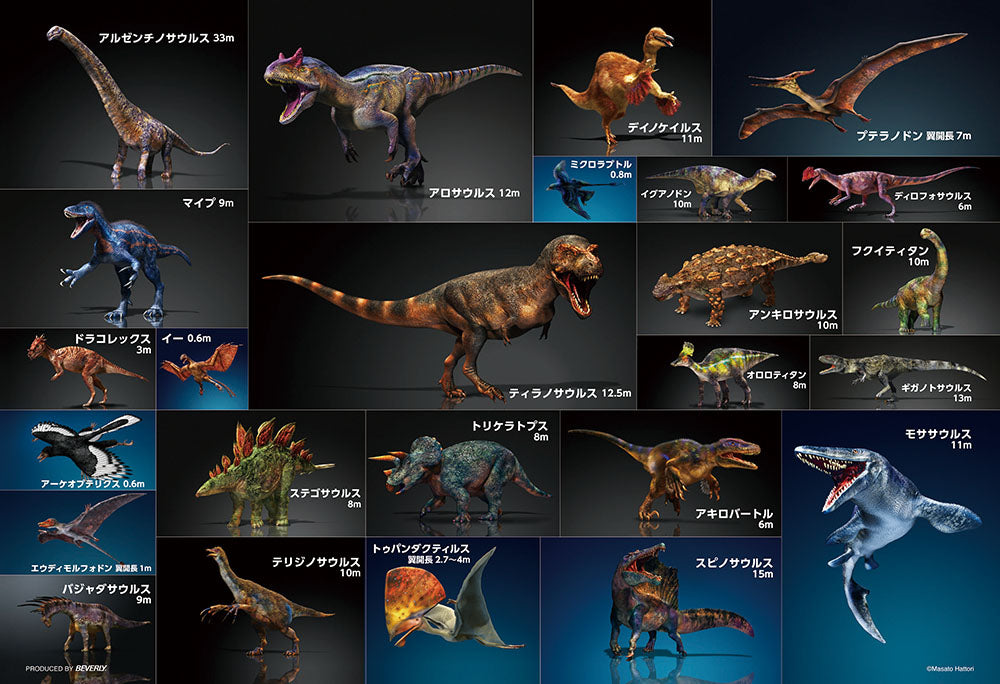Click the アルゼンチノサウルス 33m text label
Viewport: 1000px width, 684px height.
(x=165, y=38)
